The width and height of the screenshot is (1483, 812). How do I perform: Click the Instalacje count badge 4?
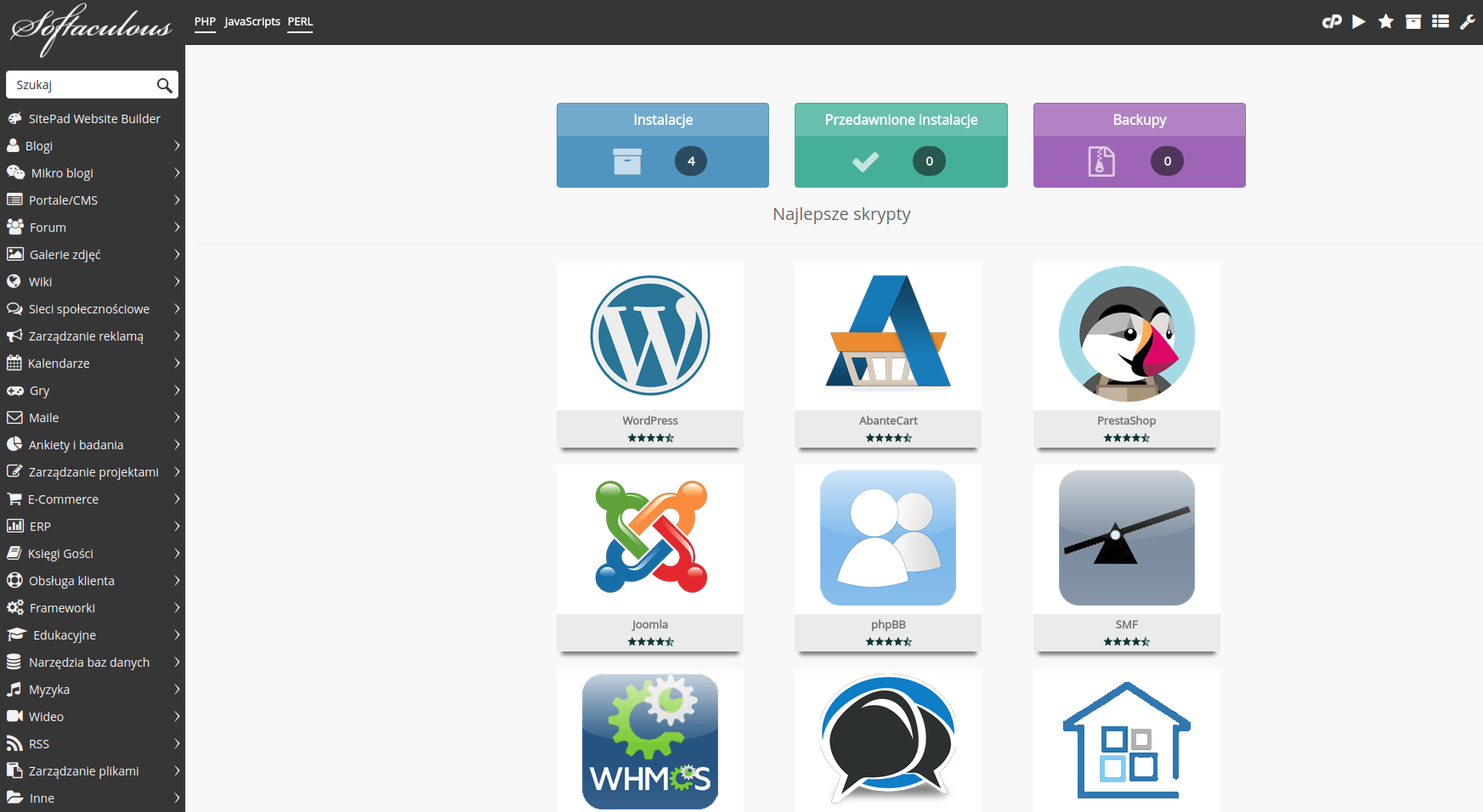tap(691, 161)
